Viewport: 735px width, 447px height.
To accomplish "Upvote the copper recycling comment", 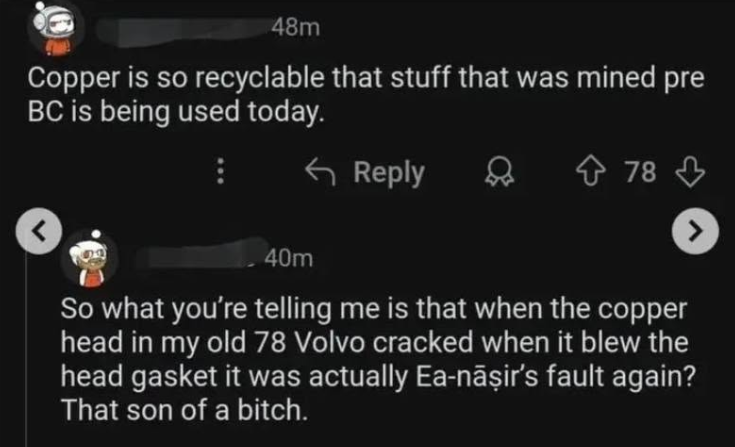I will 599,173.
